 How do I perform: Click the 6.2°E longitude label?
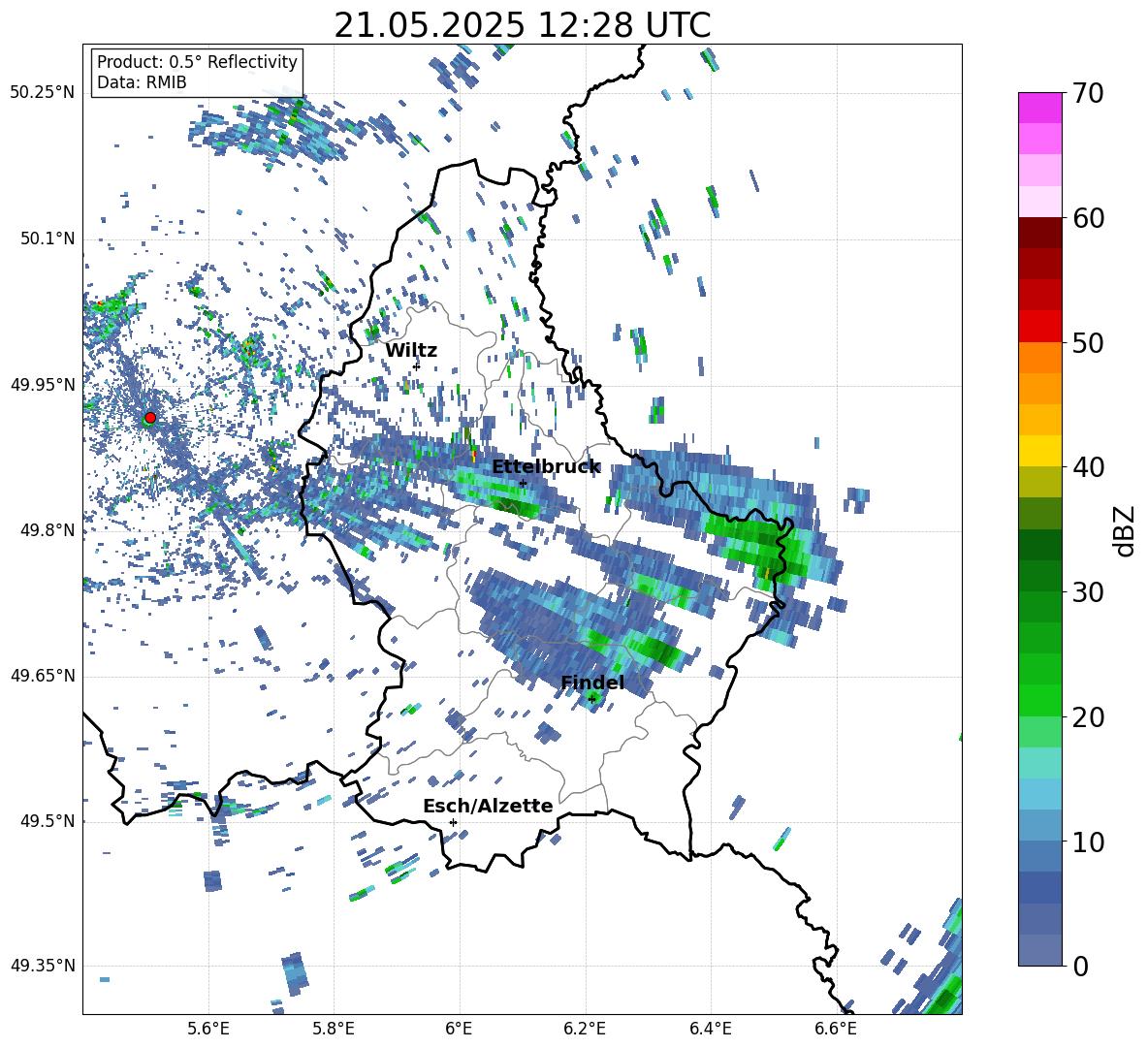pyautogui.click(x=585, y=1029)
